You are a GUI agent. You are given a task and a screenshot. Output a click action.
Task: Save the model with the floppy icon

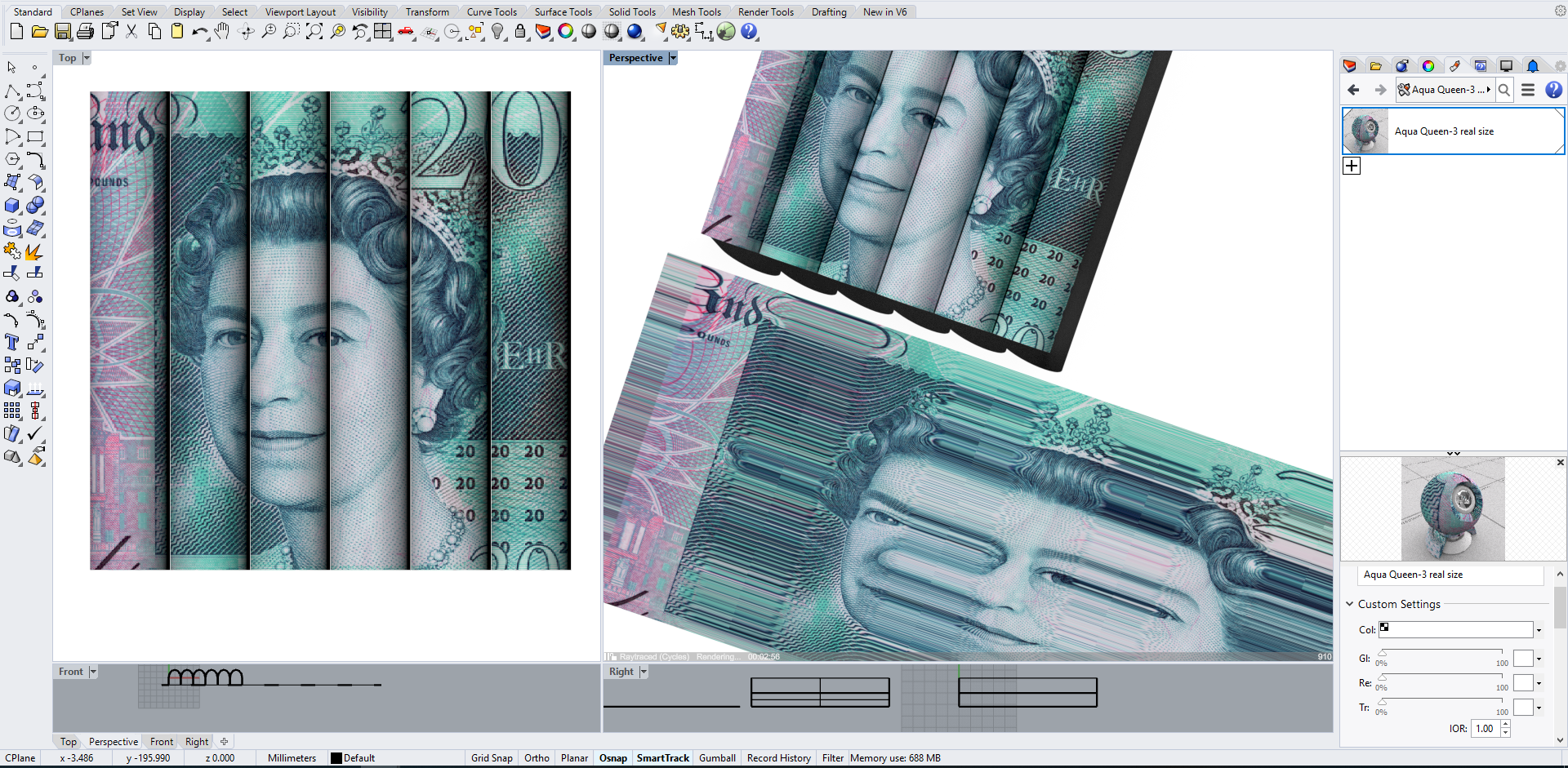pos(63,32)
